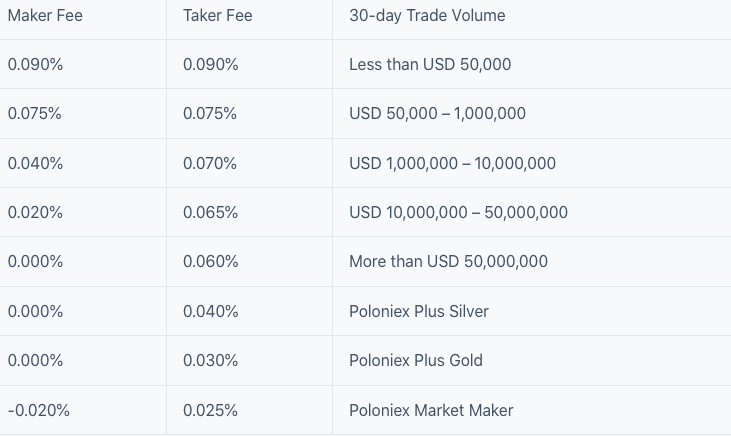This screenshot has height=436, width=731.
Task: Click the Poloniex Plus Gold cell
Action: click(415, 360)
